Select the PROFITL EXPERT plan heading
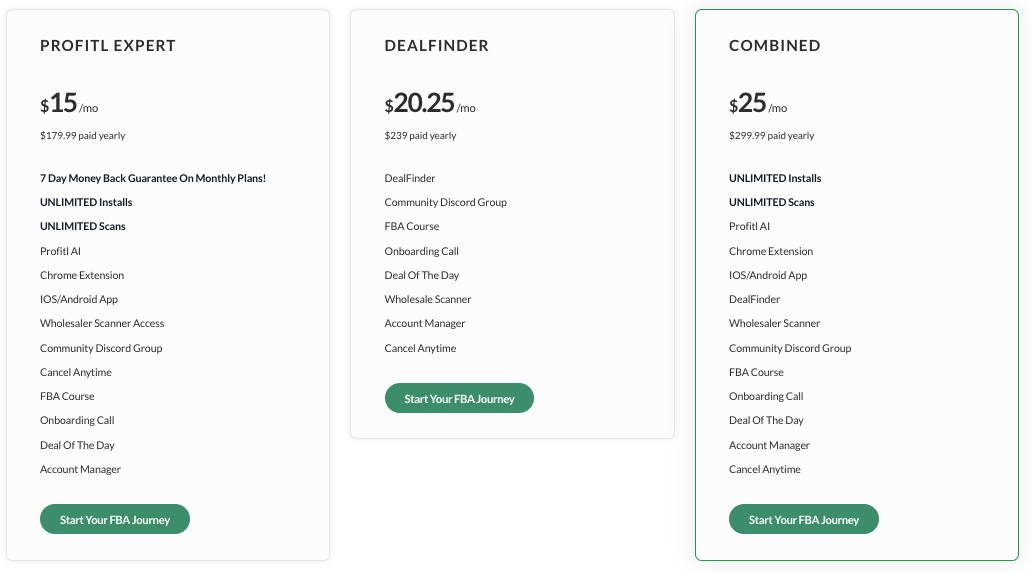Viewport: 1032px width, 572px height. tap(108, 46)
